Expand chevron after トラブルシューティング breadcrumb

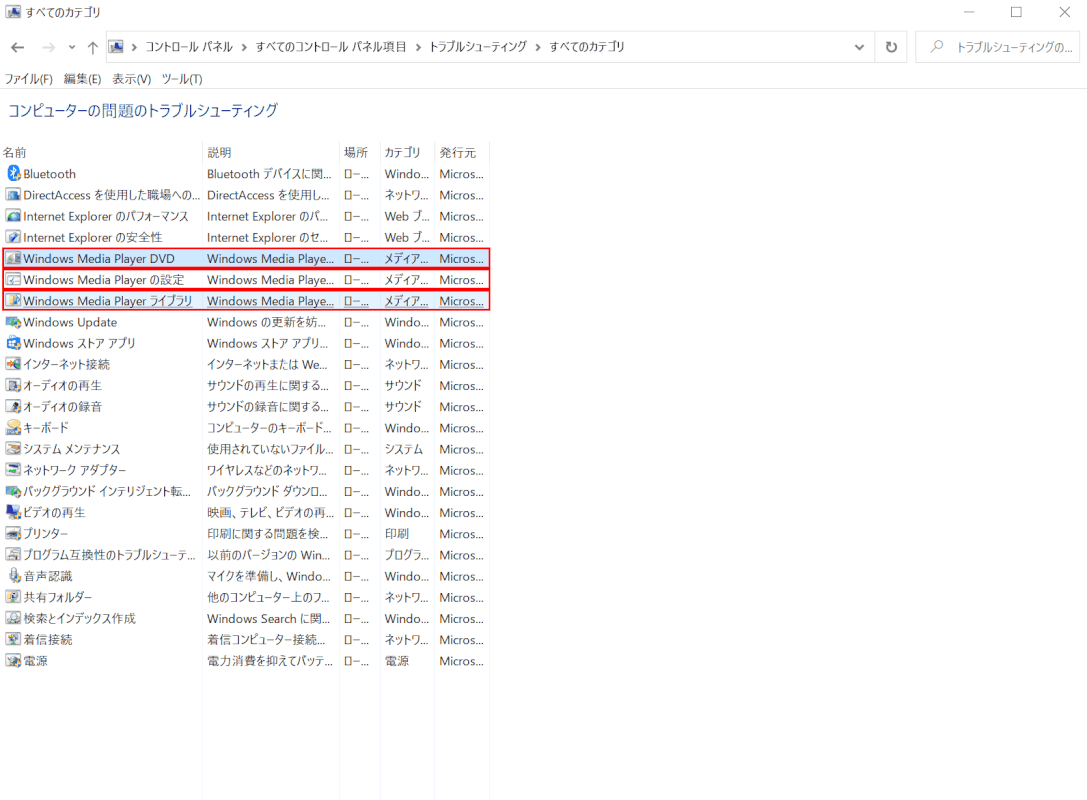pos(538,47)
